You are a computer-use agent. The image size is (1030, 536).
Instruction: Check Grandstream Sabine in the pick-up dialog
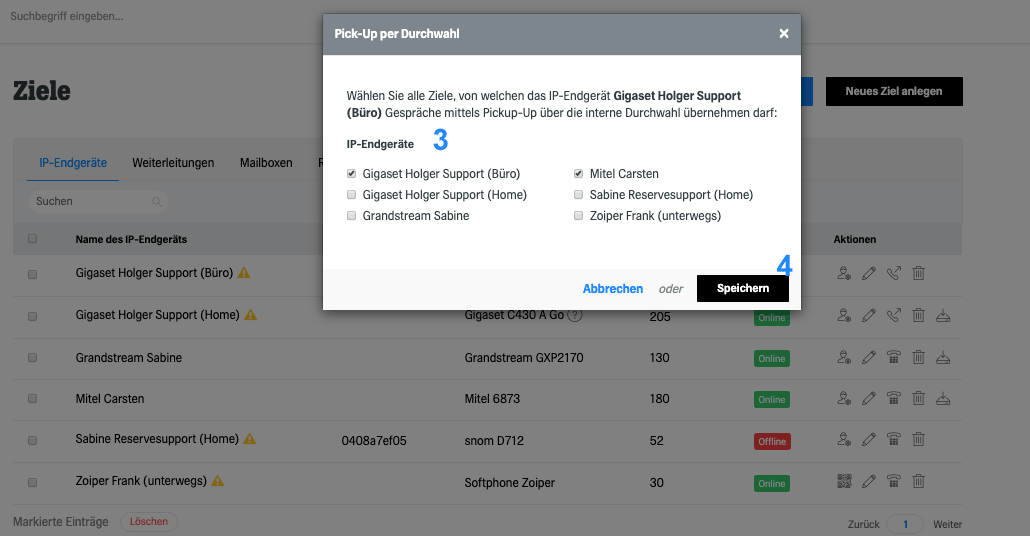click(x=351, y=215)
